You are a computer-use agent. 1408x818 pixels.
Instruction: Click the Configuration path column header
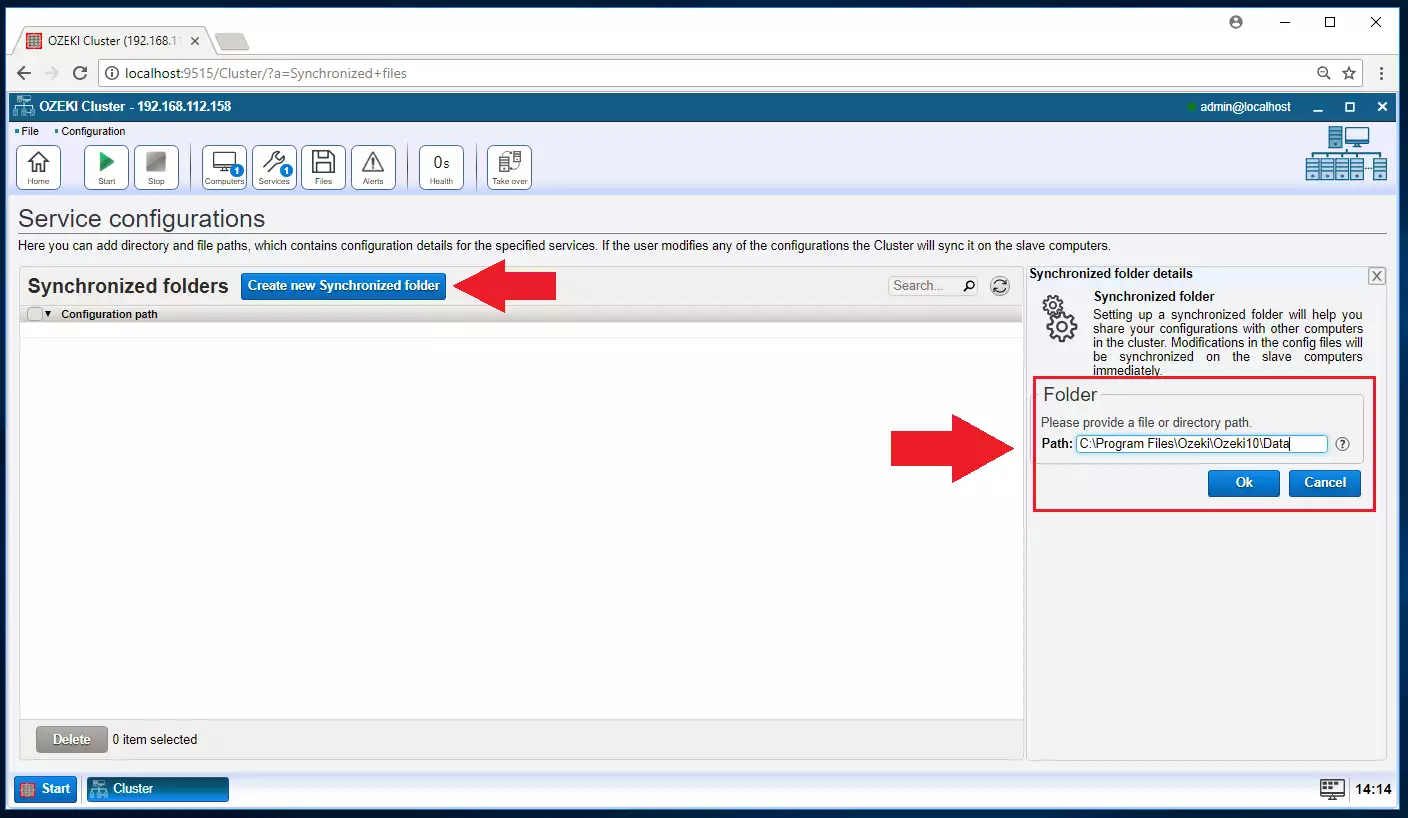click(x=109, y=314)
